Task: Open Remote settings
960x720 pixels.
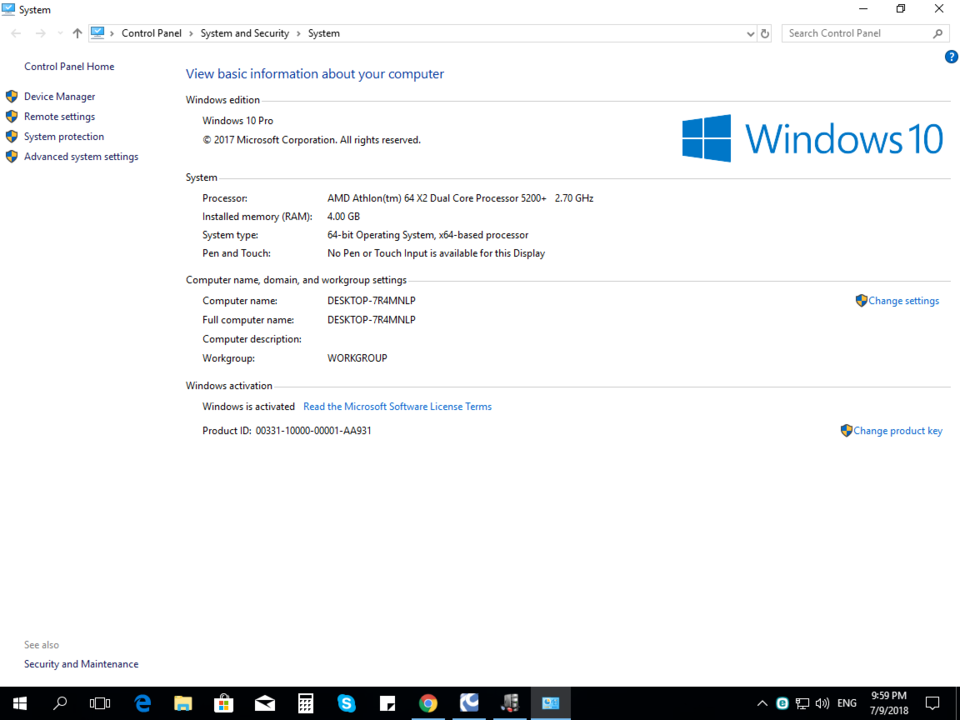Action: pyautogui.click(x=59, y=116)
